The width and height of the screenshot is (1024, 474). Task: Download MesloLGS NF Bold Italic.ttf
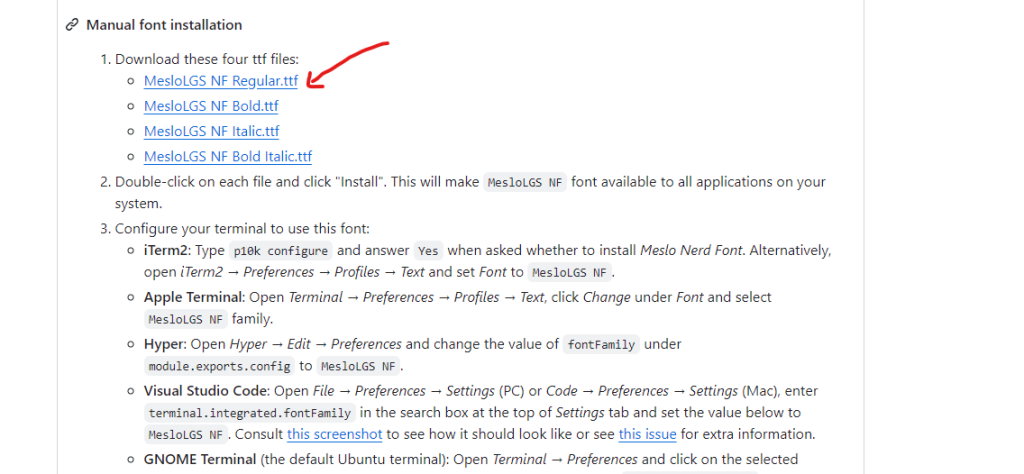coord(228,156)
